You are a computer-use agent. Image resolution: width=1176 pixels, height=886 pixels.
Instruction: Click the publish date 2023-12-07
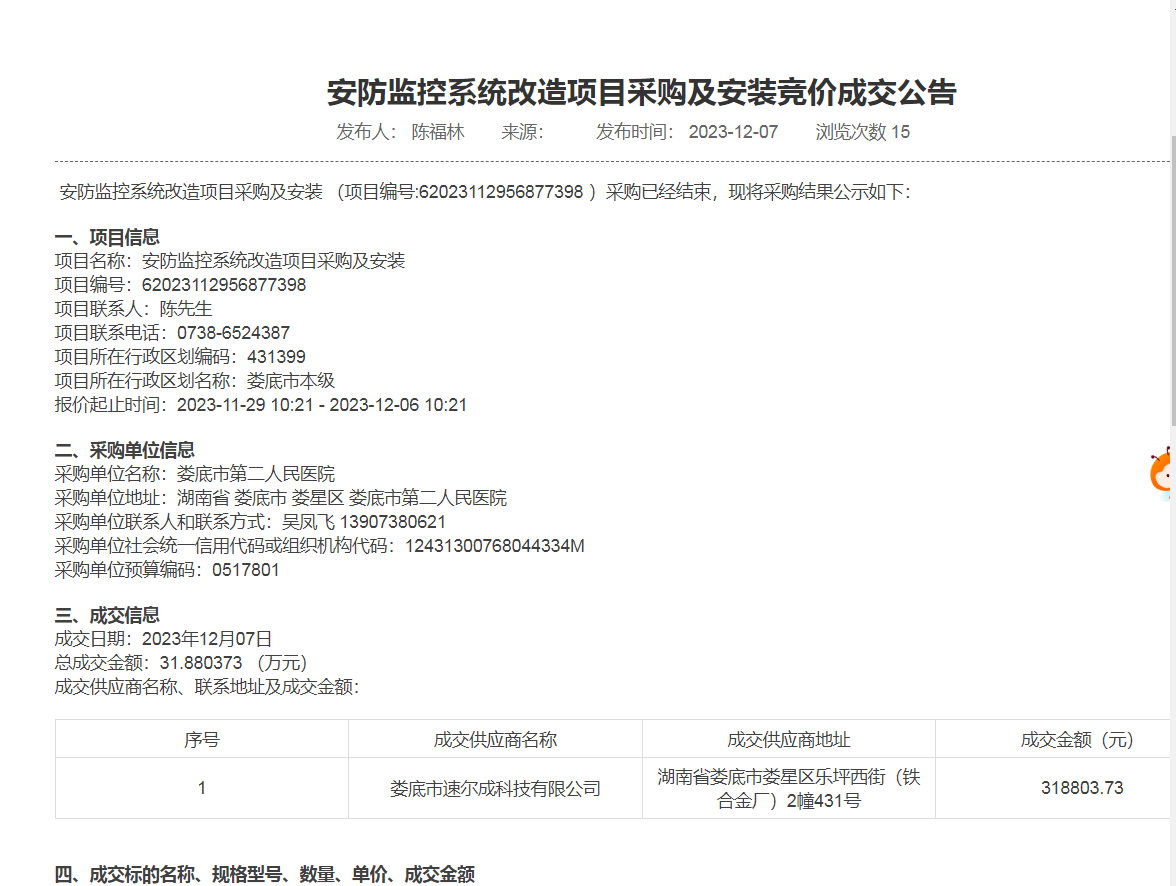point(733,132)
